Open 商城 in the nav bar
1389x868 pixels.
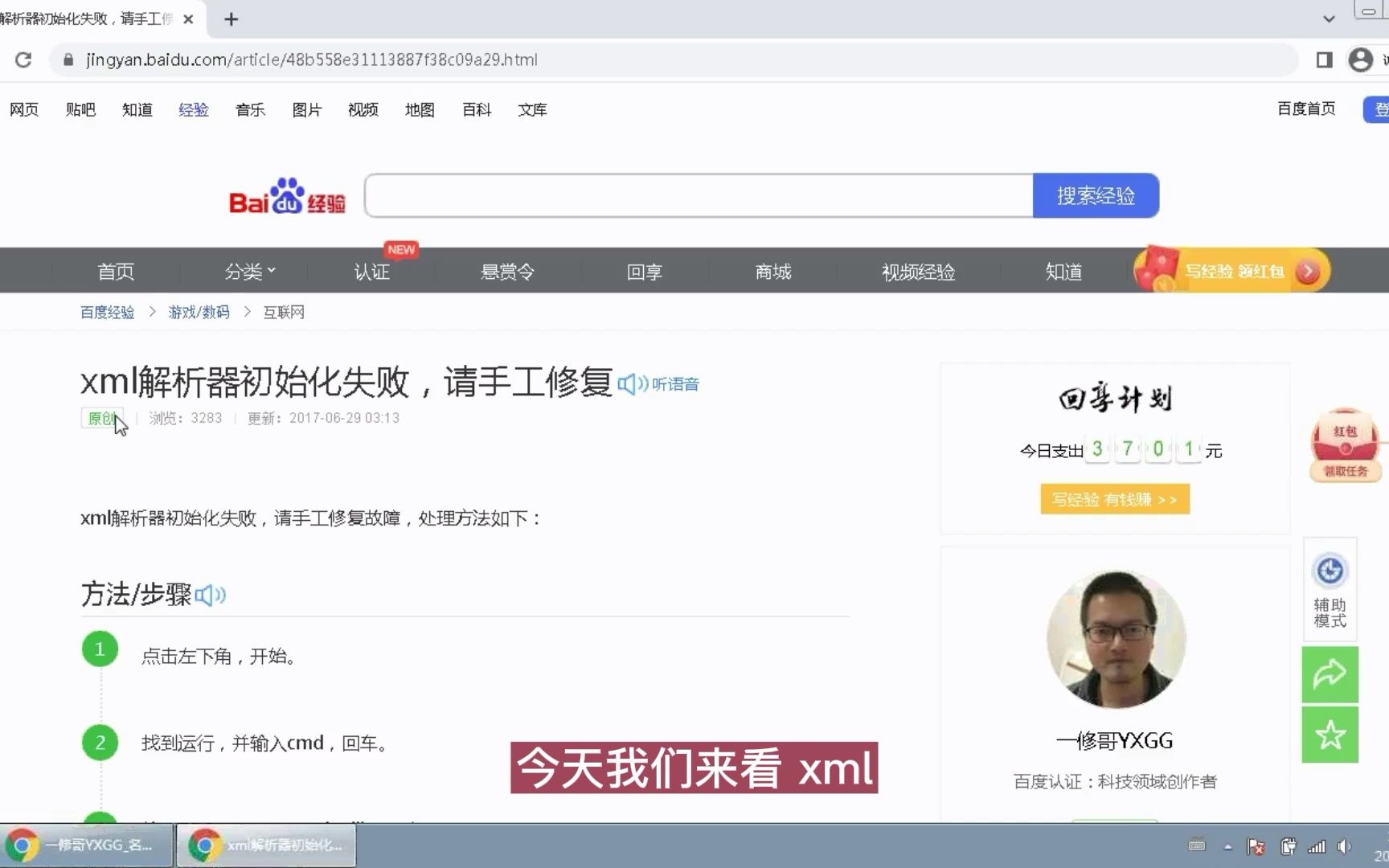[773, 272]
